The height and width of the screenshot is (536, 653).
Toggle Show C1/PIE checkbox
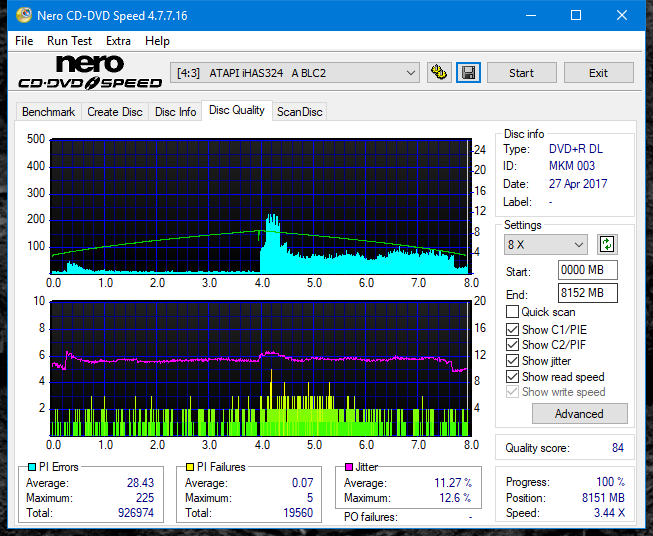[512, 329]
